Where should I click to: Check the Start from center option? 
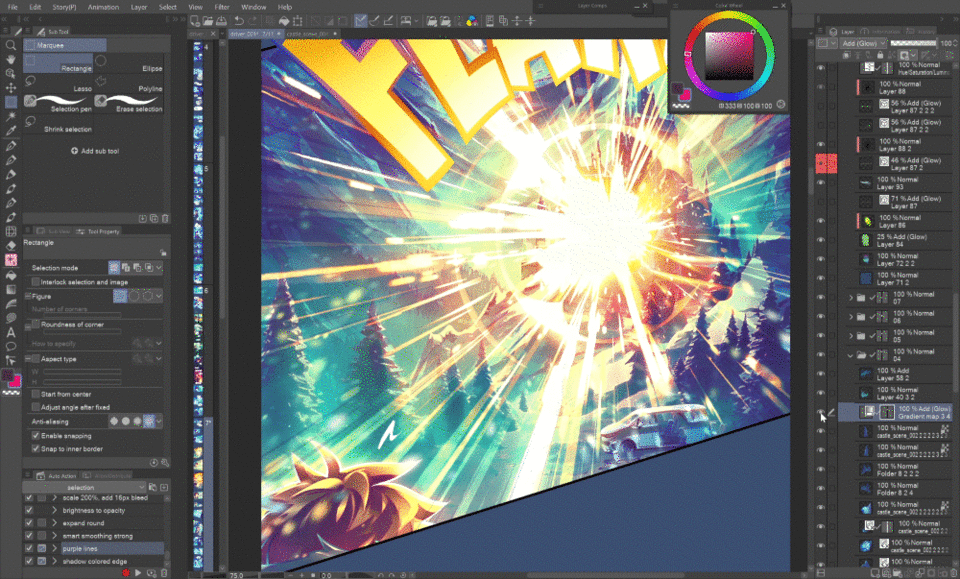click(36, 395)
